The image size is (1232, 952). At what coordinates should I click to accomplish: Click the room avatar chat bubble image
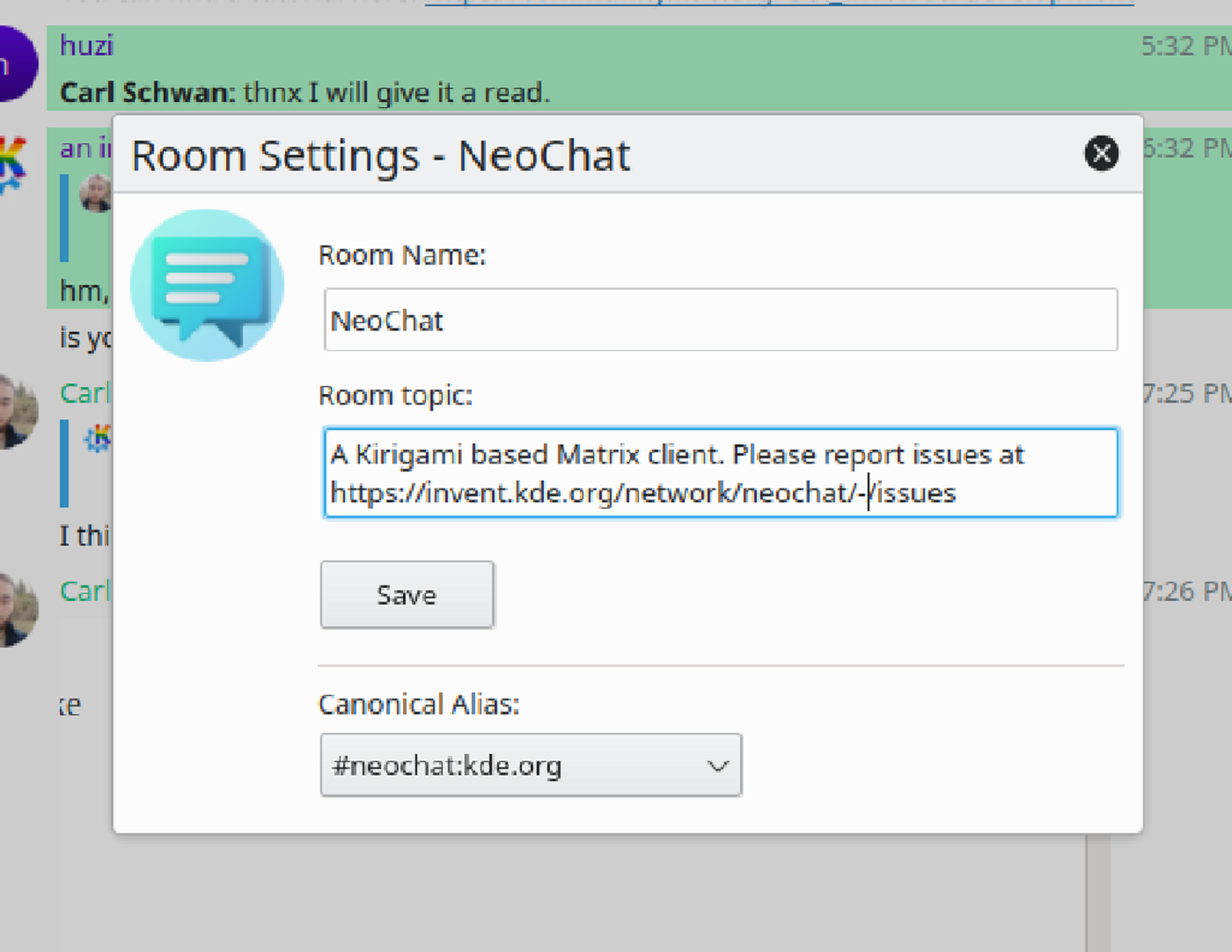(x=208, y=285)
